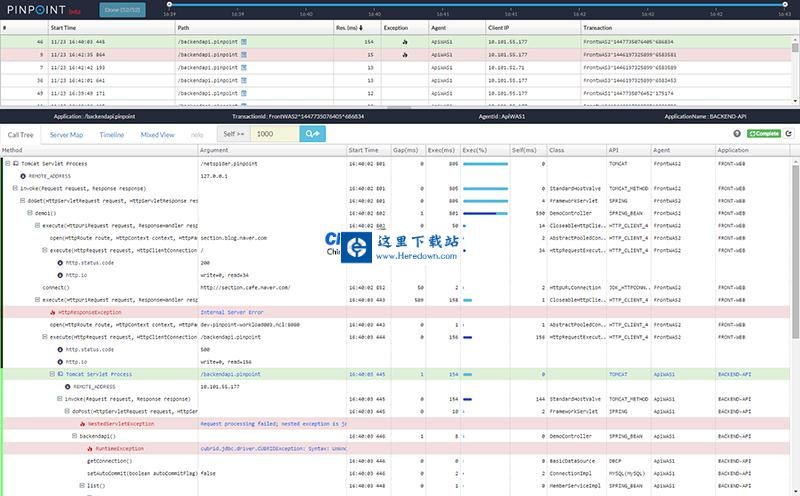
Task: Click the refresh icon beside Complete
Action: pos(789,134)
